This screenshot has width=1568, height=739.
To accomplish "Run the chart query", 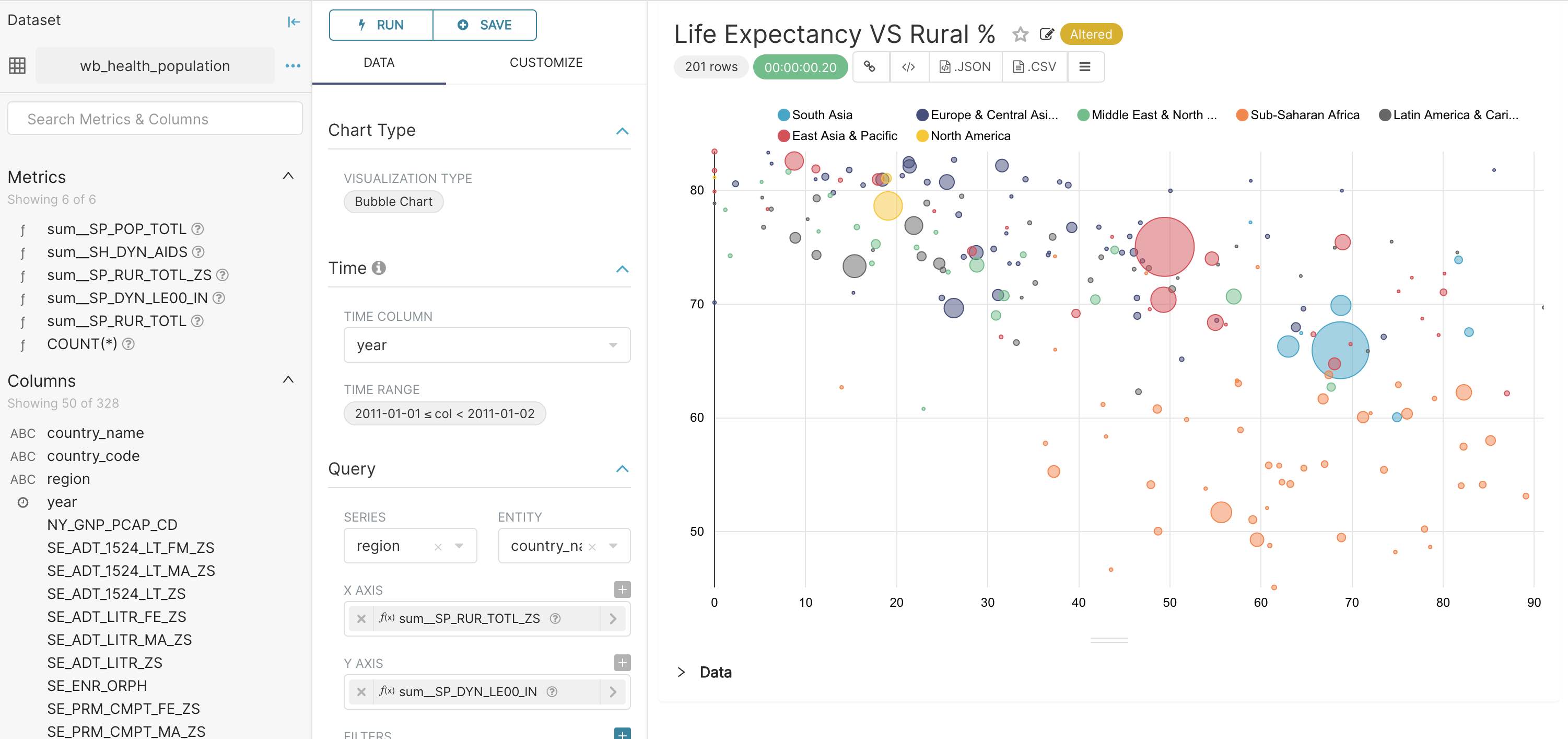I will (x=381, y=25).
